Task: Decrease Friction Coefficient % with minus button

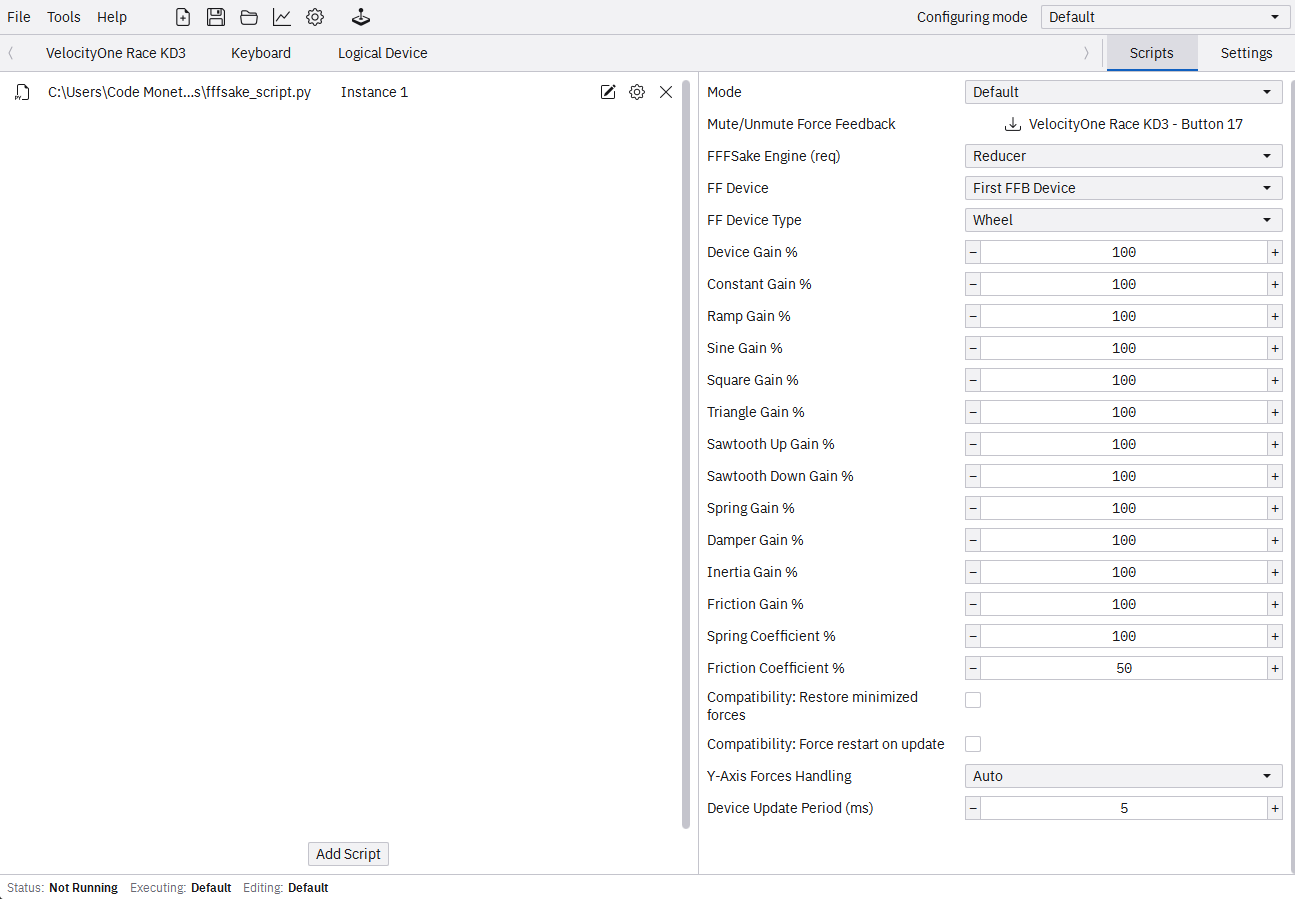Action: [973, 668]
